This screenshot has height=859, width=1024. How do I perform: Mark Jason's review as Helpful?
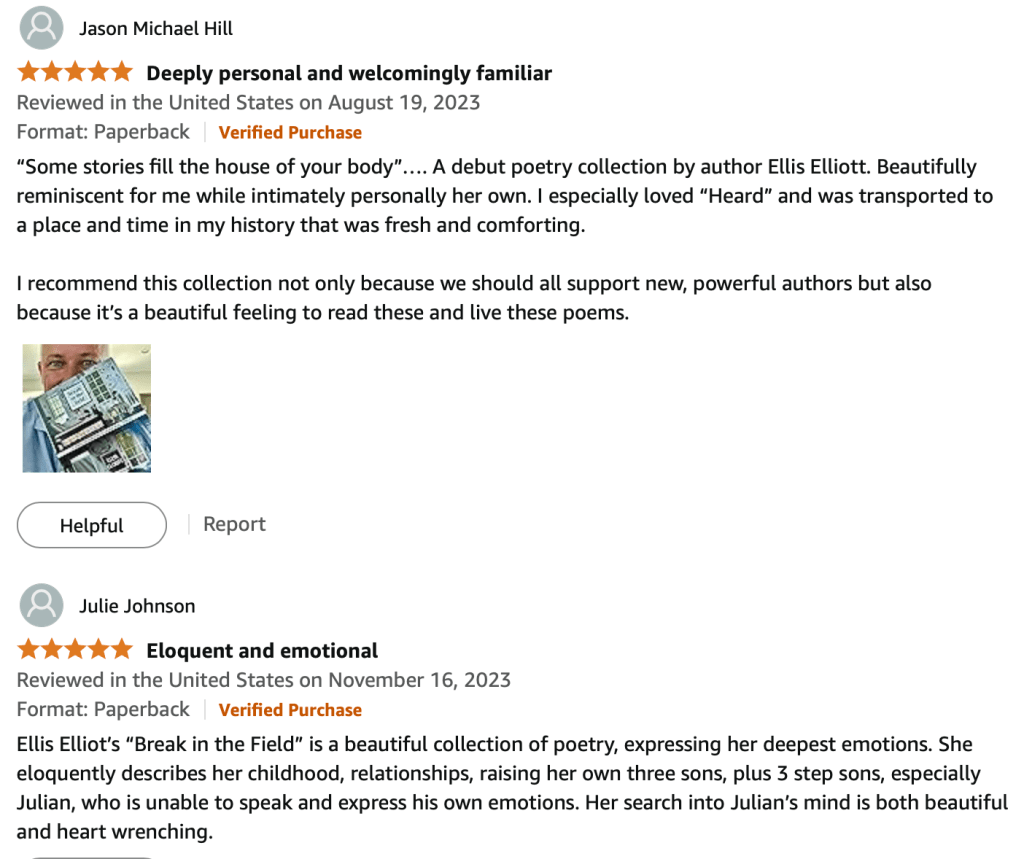pos(92,525)
